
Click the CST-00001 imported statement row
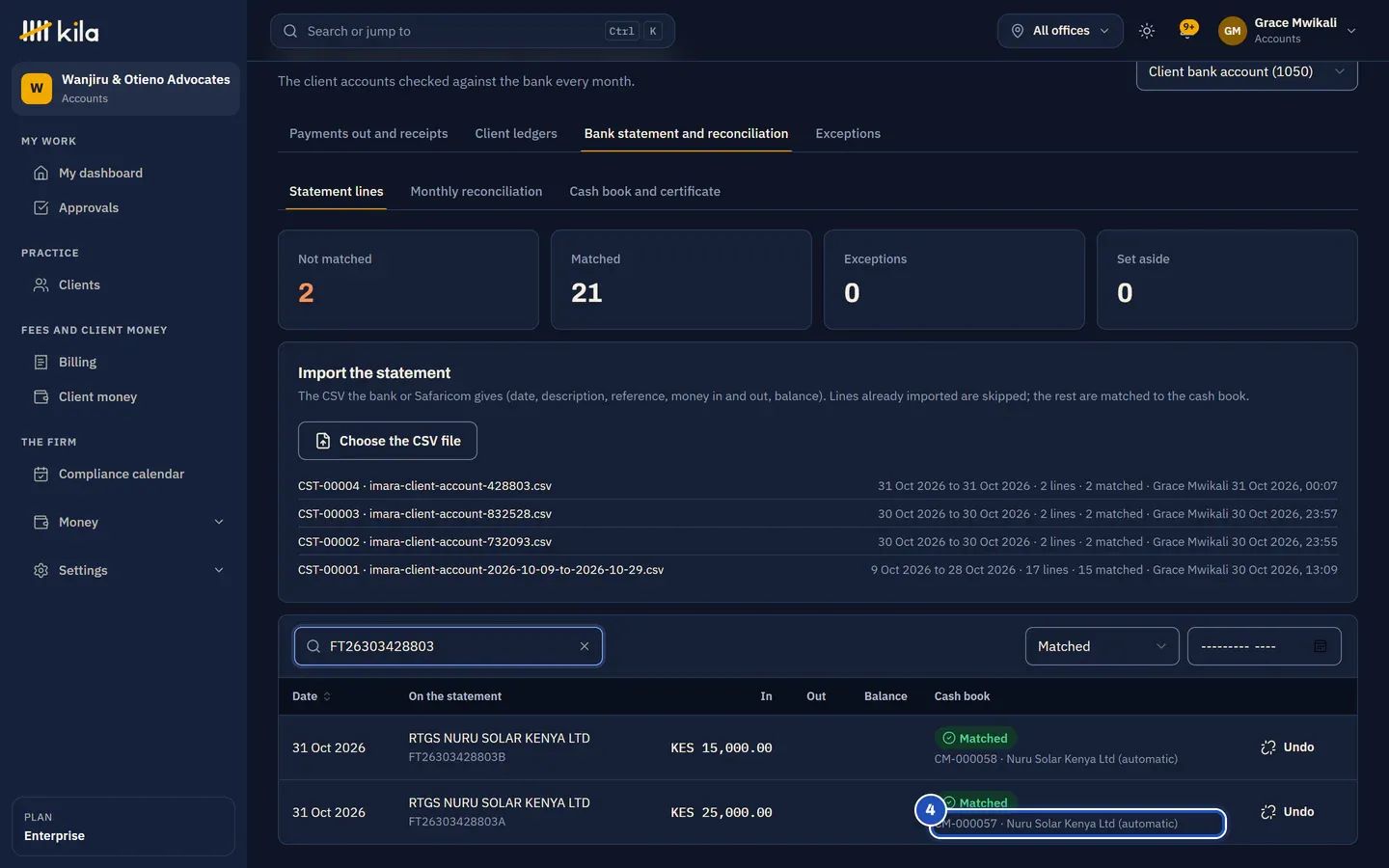[818, 570]
